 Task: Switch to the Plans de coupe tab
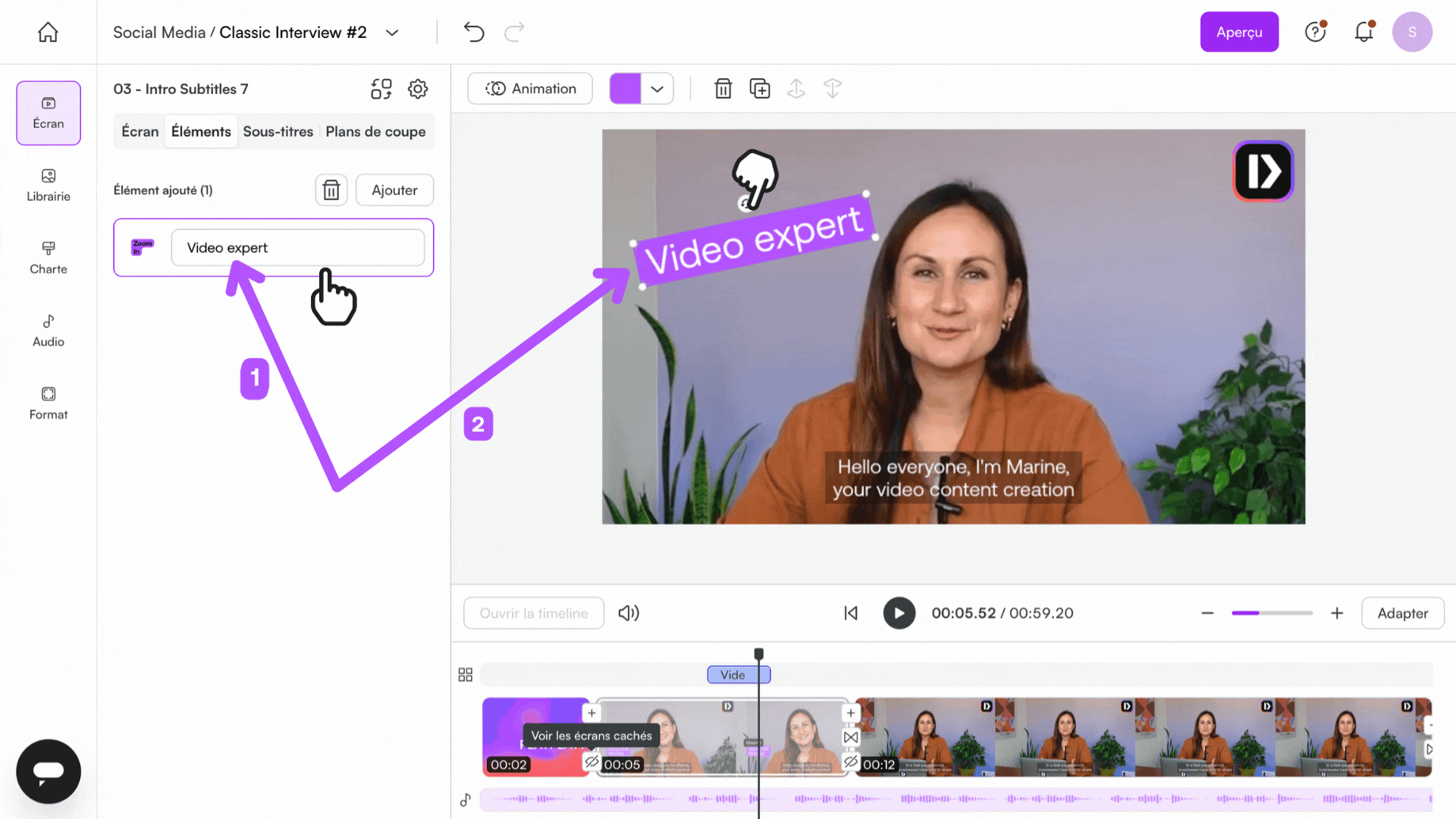(375, 131)
